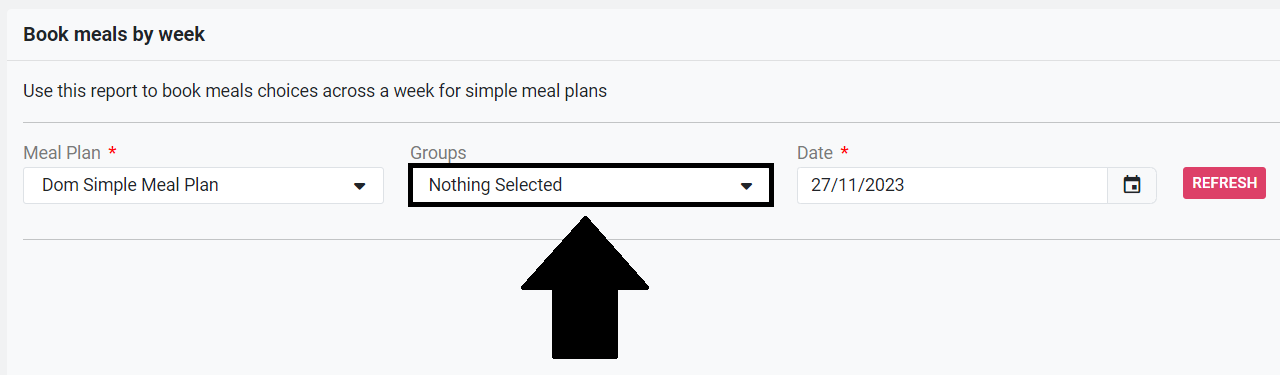Click the 'Book meals by week' heading
1280x375 pixels.
pos(114,34)
